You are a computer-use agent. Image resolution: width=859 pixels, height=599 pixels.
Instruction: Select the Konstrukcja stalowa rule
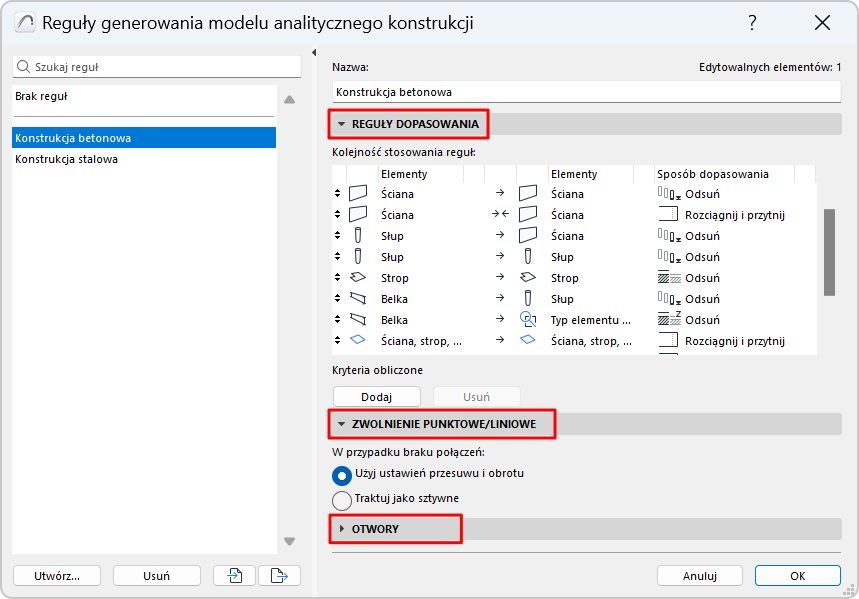click(144, 159)
